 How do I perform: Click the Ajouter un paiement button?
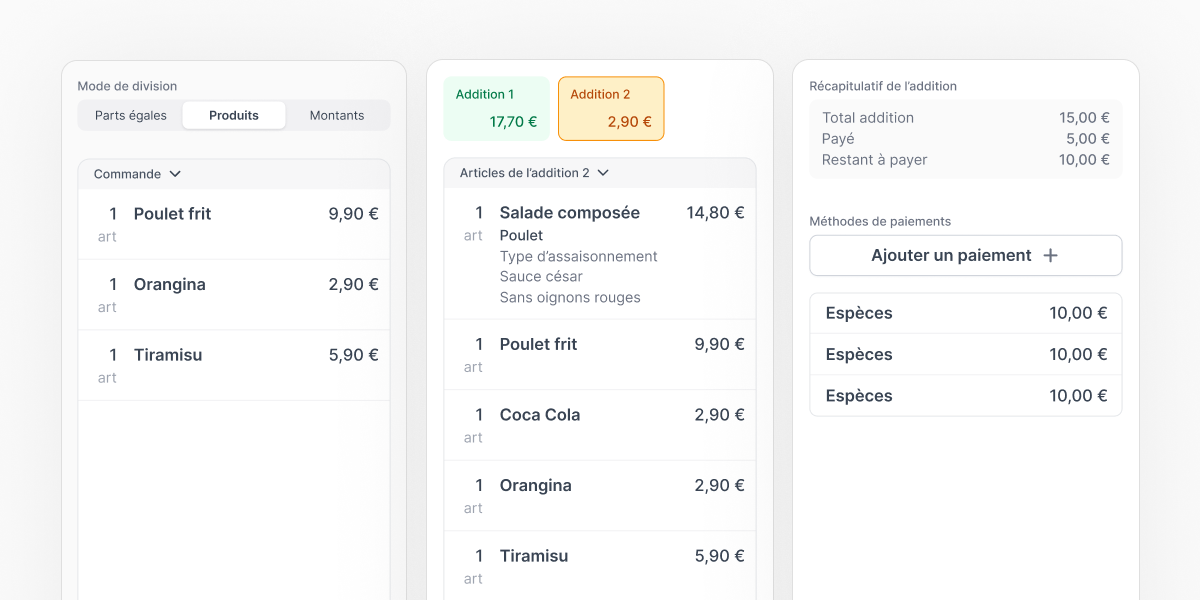(x=965, y=256)
